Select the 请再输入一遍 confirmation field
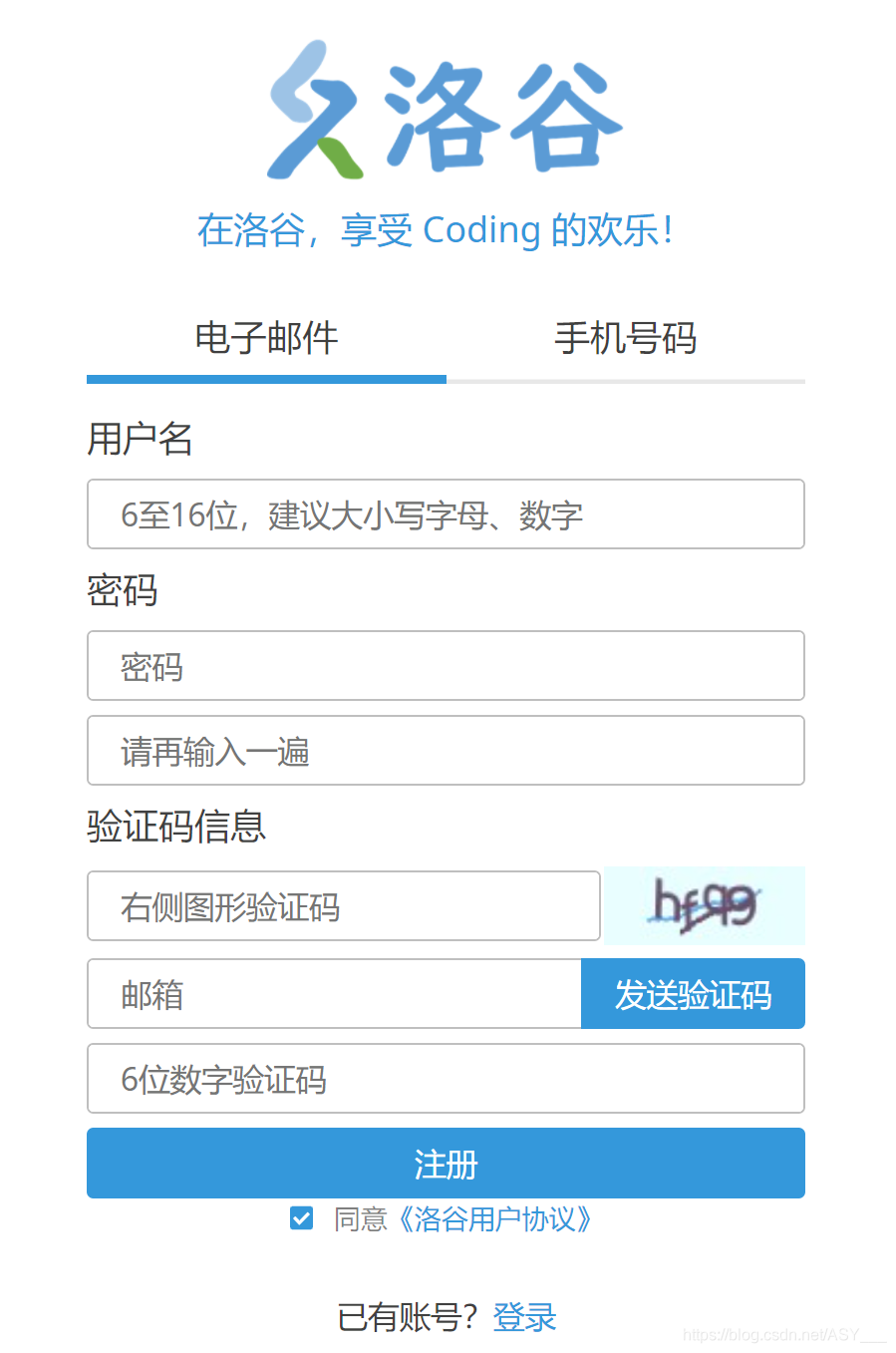This screenshot has height=1353, width=896. point(446,750)
